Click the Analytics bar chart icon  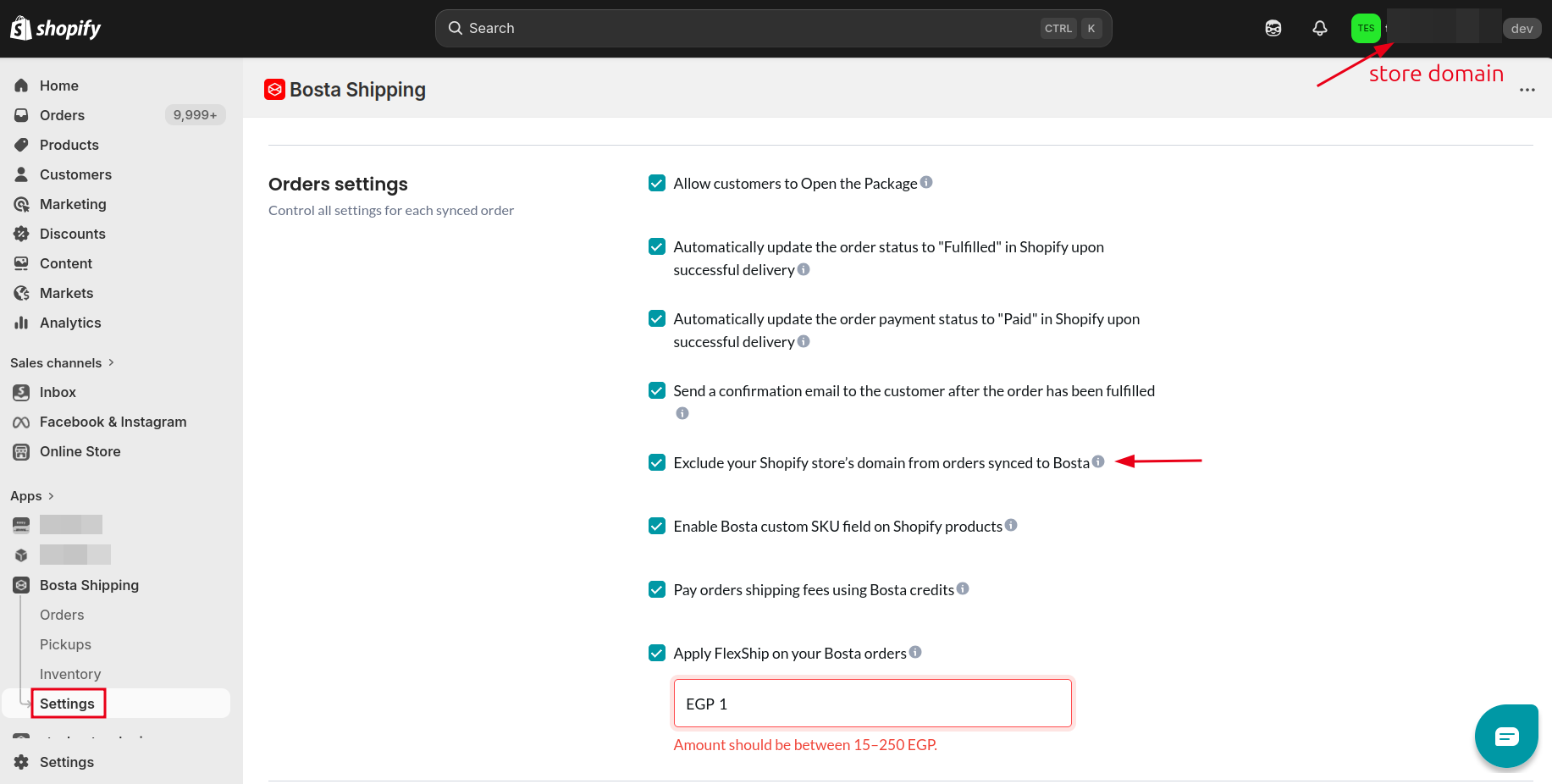point(21,323)
